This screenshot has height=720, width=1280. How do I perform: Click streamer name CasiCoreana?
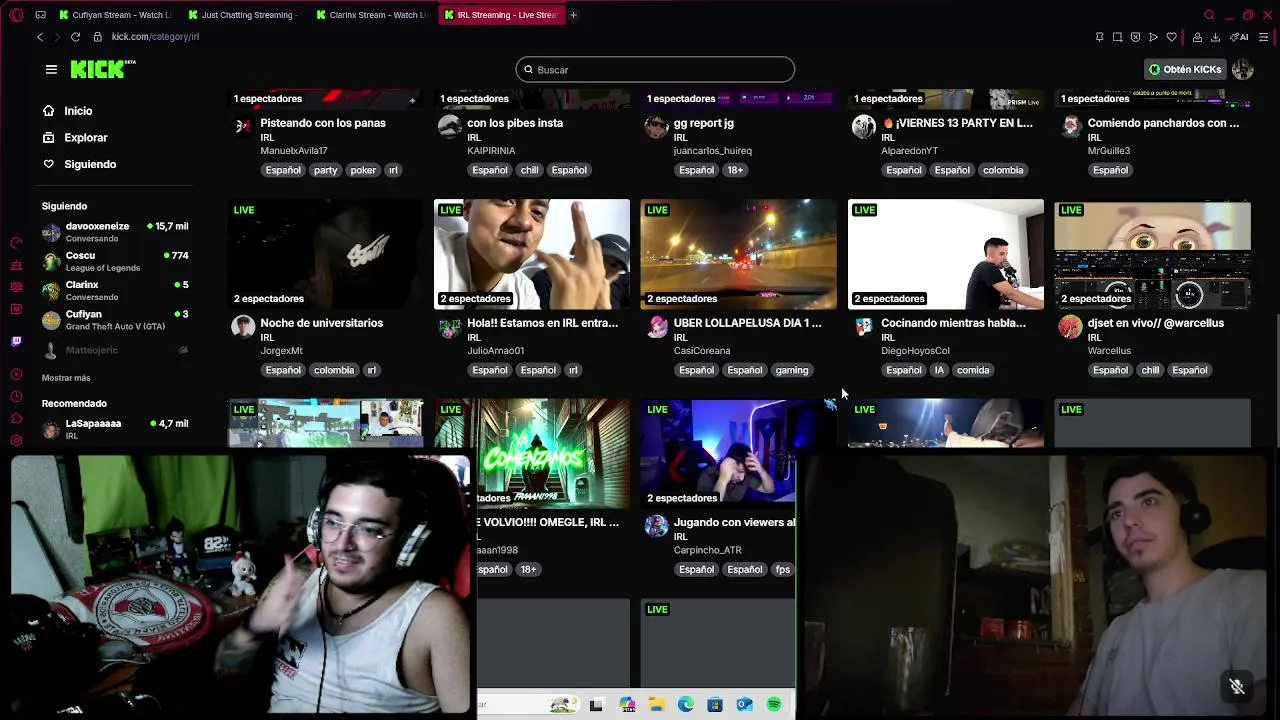[702, 351]
